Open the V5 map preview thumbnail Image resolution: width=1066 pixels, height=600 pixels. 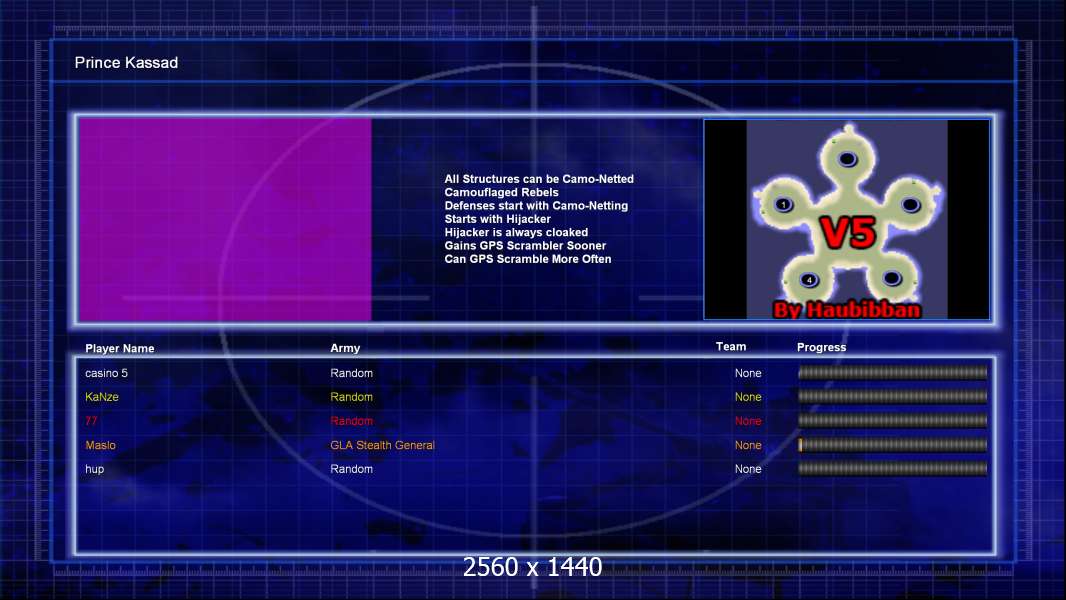[846, 219]
